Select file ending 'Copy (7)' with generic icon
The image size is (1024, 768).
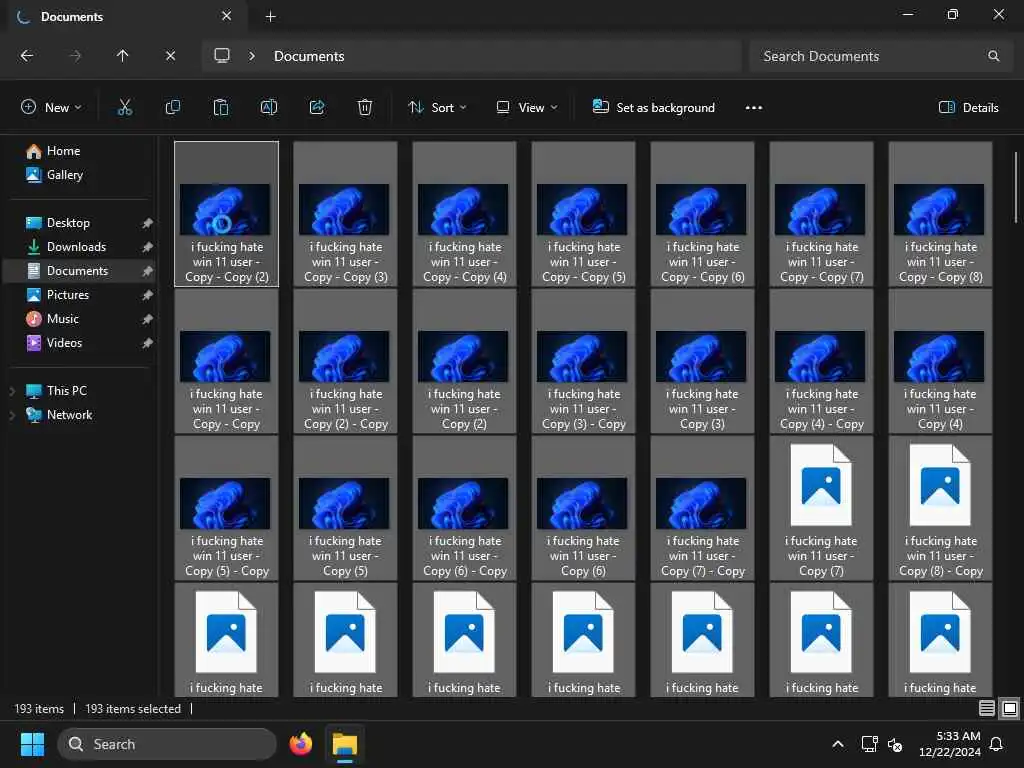coord(822,508)
